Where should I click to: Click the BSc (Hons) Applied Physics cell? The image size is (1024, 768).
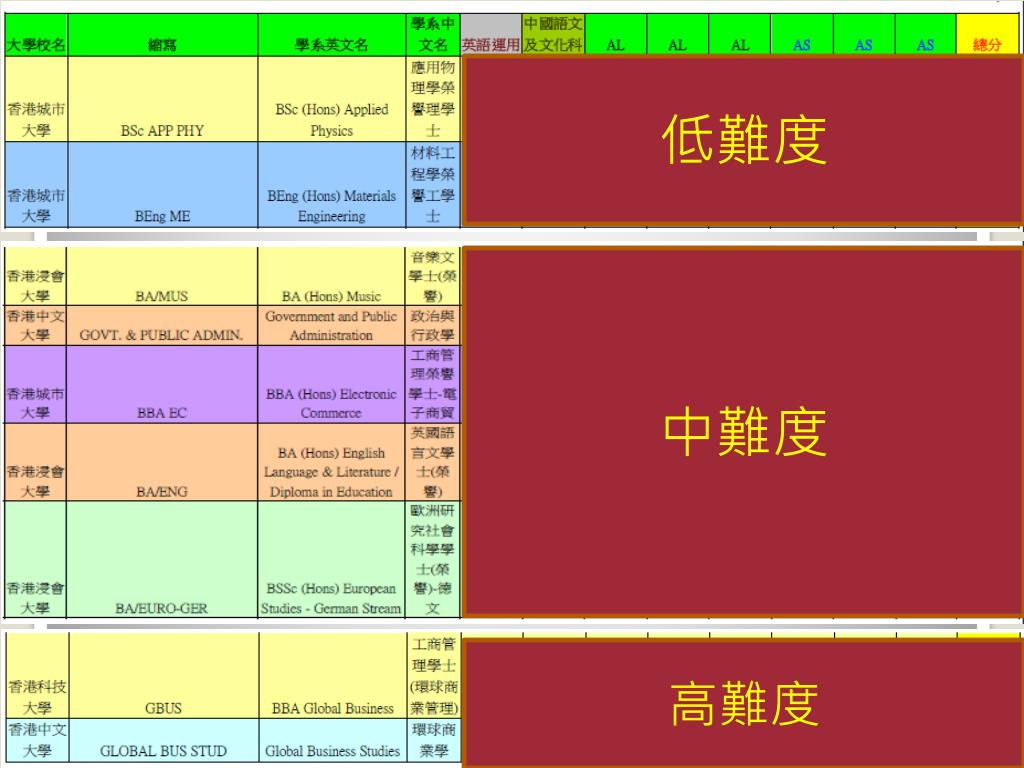point(332,99)
